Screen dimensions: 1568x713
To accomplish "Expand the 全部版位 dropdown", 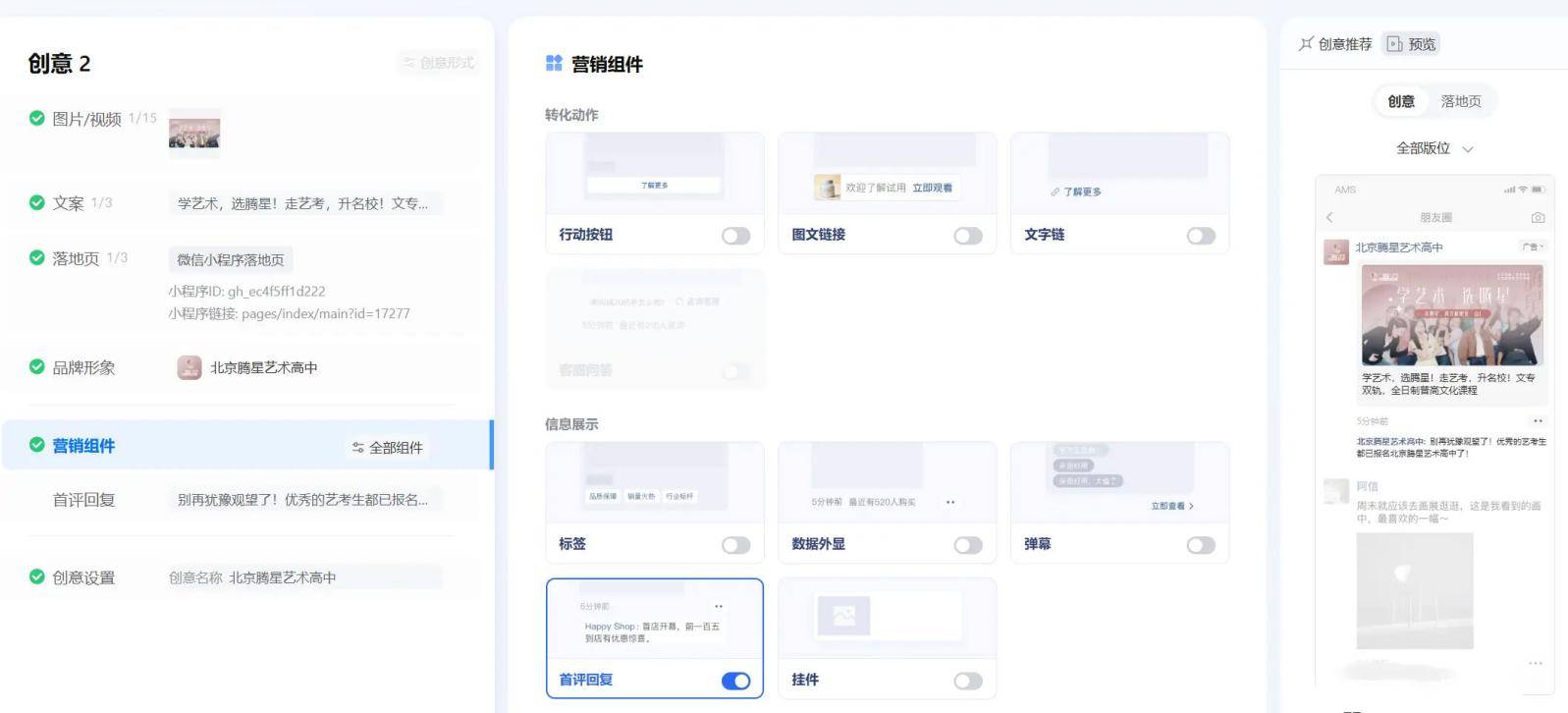I will (x=1434, y=148).
